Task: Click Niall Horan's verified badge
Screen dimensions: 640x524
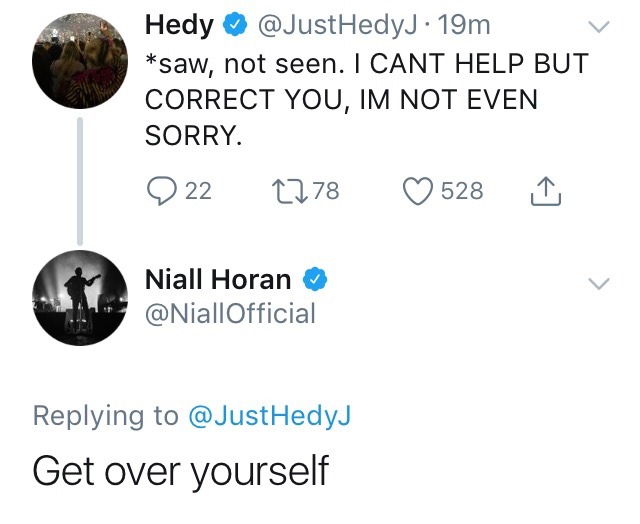Action: (317, 279)
